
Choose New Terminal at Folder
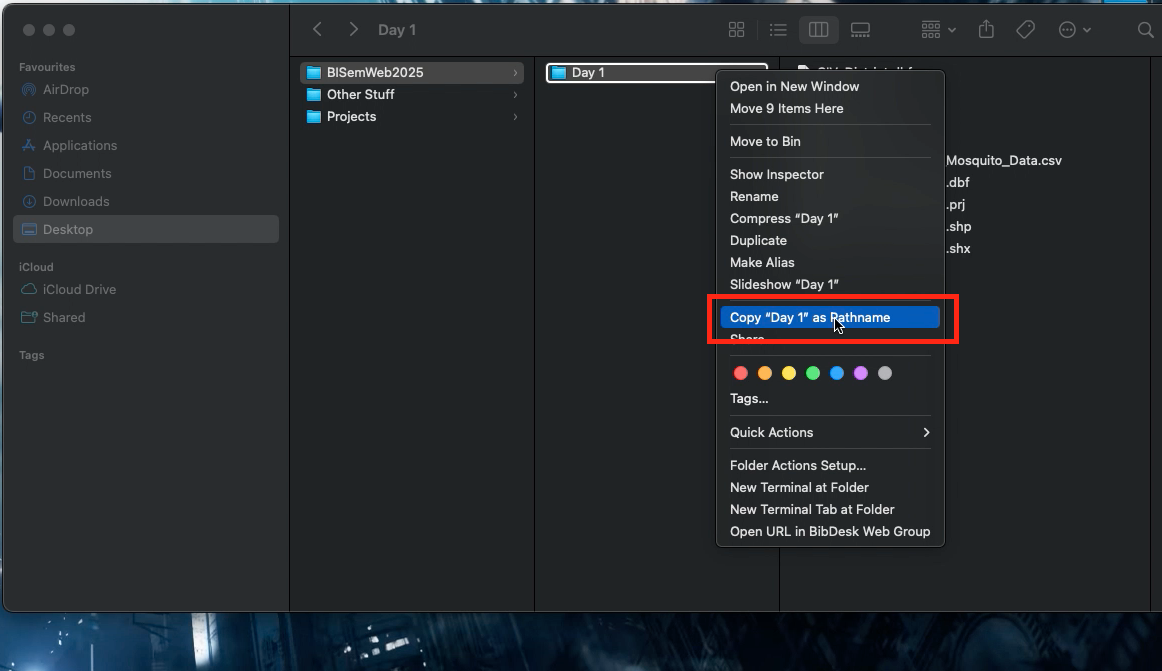tap(799, 487)
